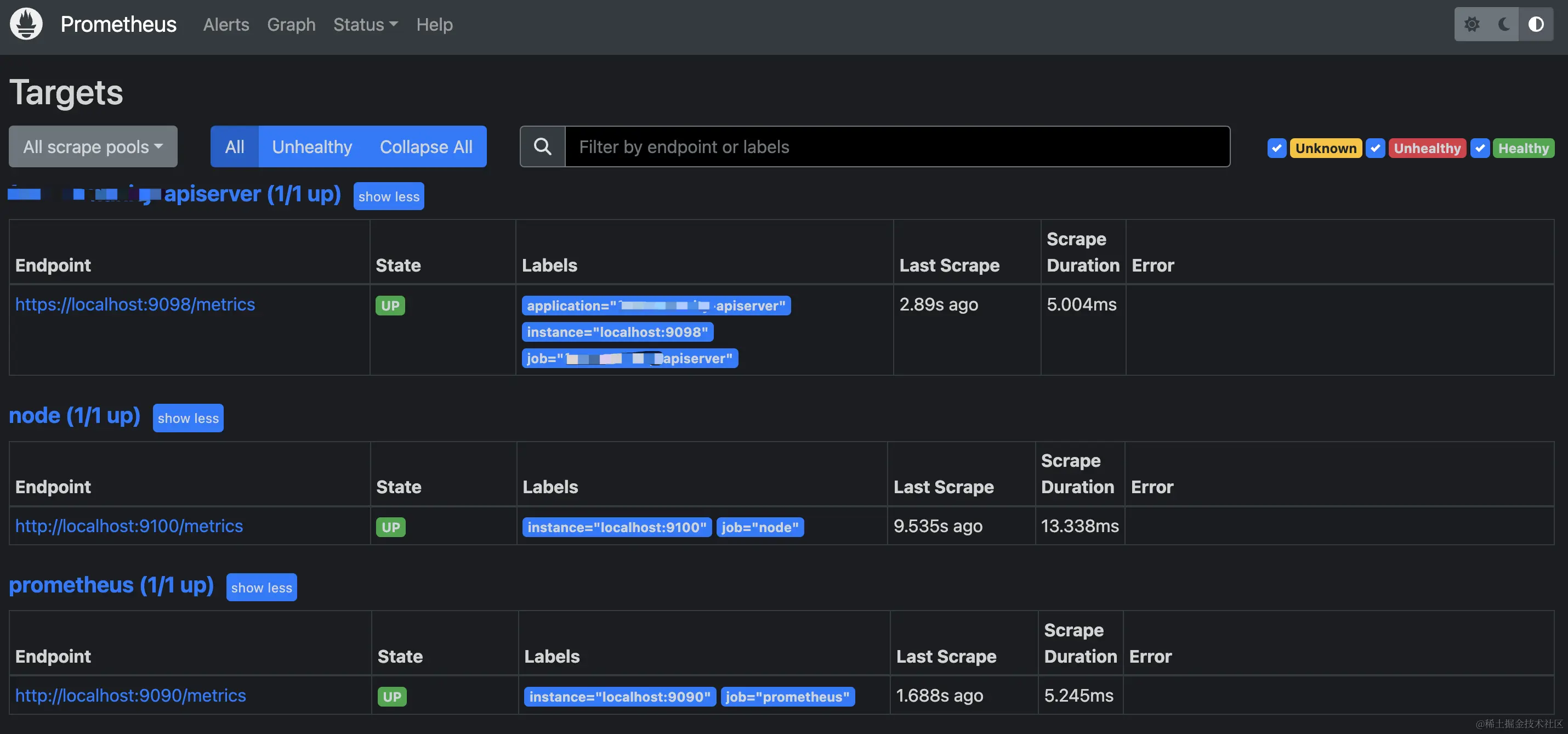Disable the Healthy state filter checkbox
This screenshot has height=734, width=1568.
[1480, 148]
